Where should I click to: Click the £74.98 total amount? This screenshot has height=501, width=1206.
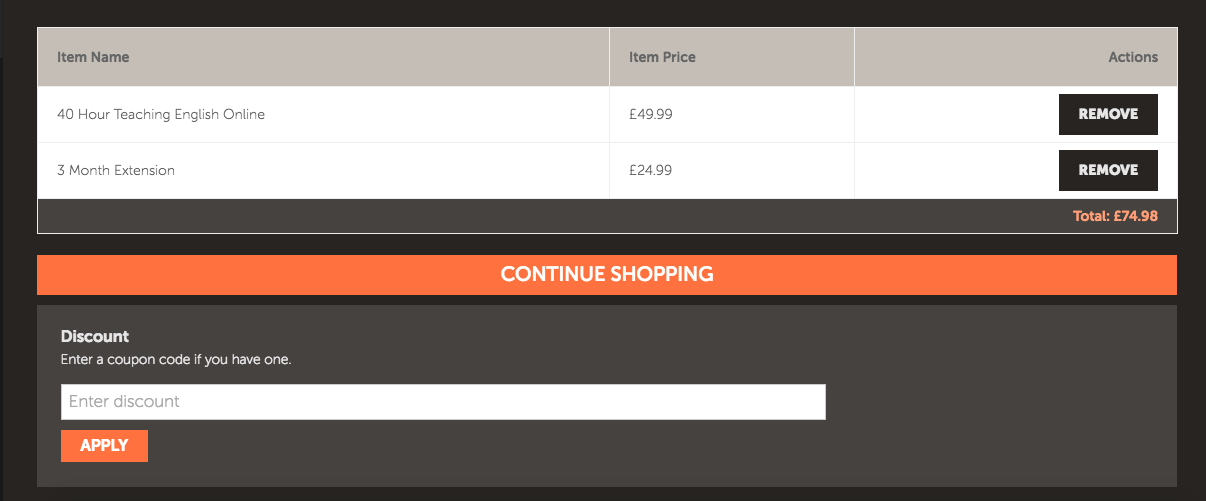coord(1136,216)
